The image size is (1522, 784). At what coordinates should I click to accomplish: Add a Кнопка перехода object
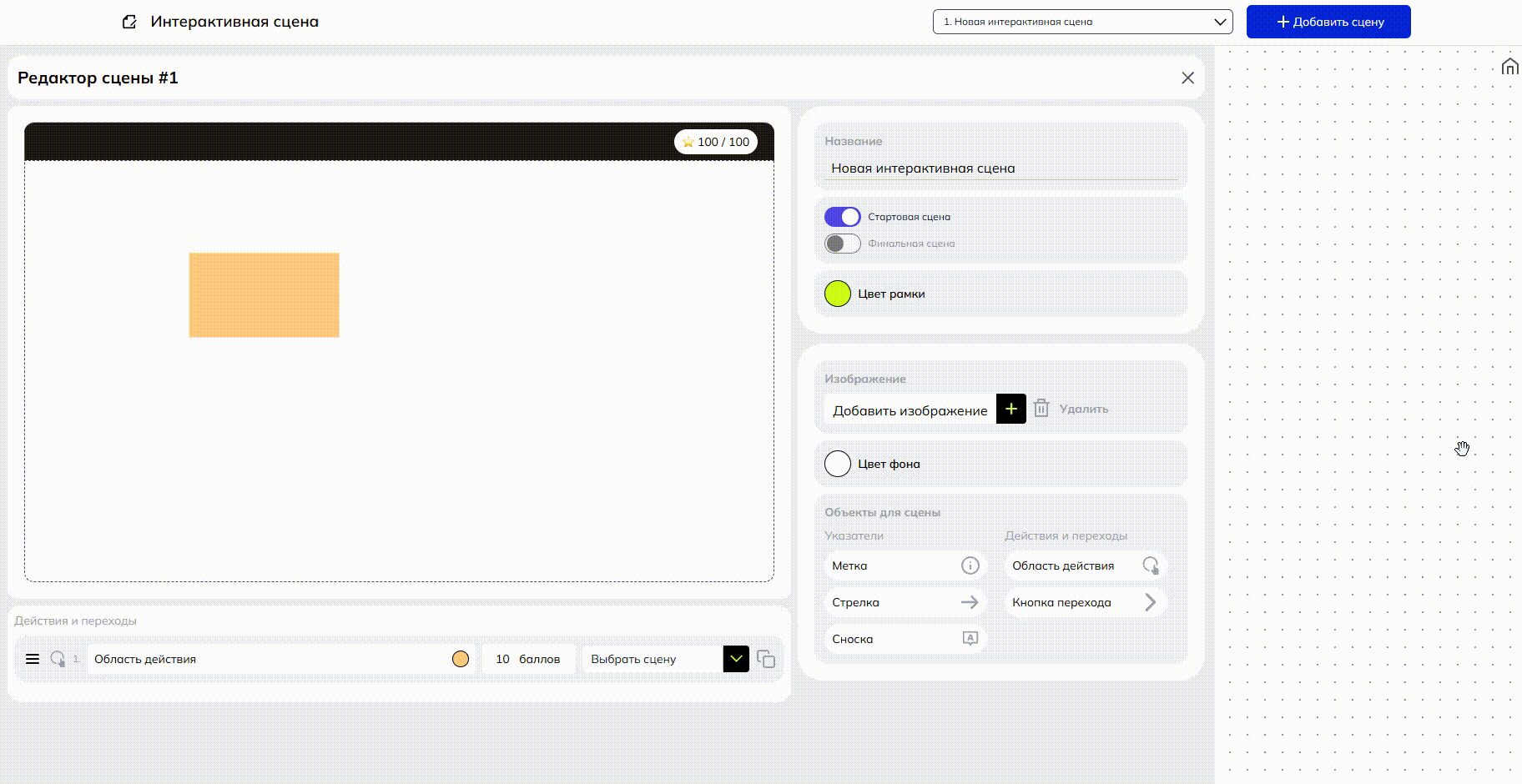pyautogui.click(x=1085, y=602)
